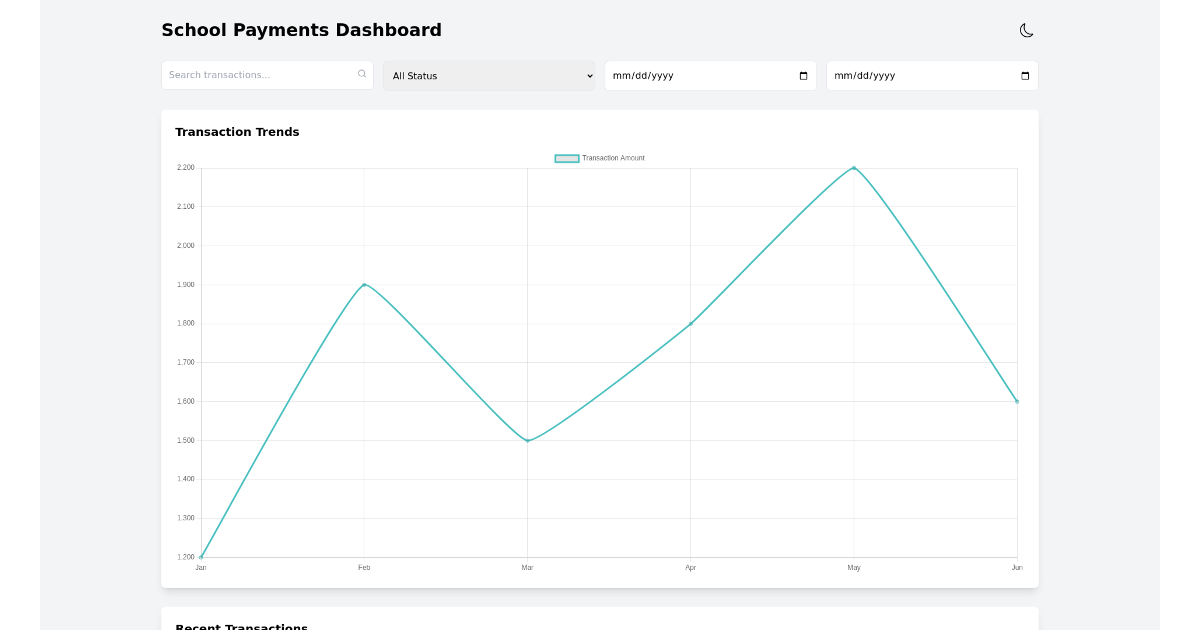Click the Jun endpoint of the trend line
The height and width of the screenshot is (630, 1200).
(x=1016, y=400)
